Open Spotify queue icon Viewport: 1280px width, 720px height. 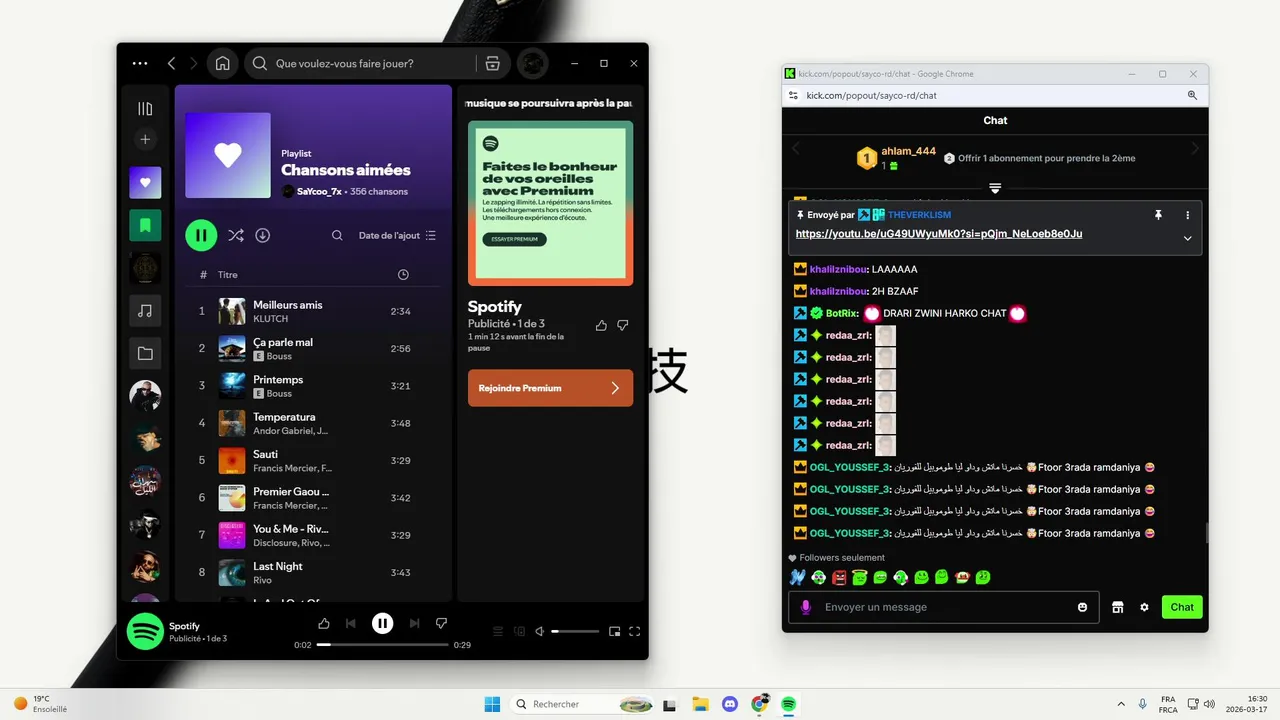click(497, 631)
